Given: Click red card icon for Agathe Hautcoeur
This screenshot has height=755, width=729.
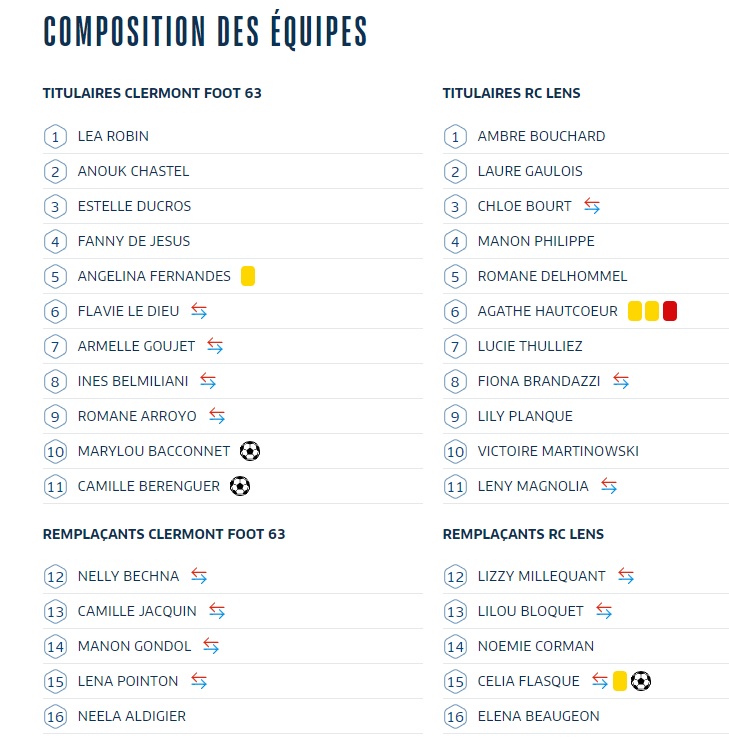Looking at the screenshot, I should (670, 311).
